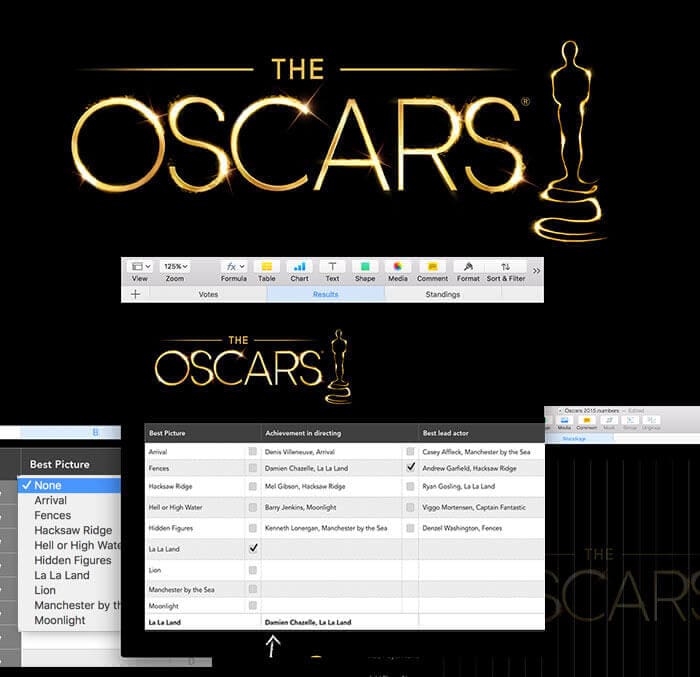The width and height of the screenshot is (700, 677).
Task: Check the Kenneth Lonergan directing checkbox
Action: (410, 528)
